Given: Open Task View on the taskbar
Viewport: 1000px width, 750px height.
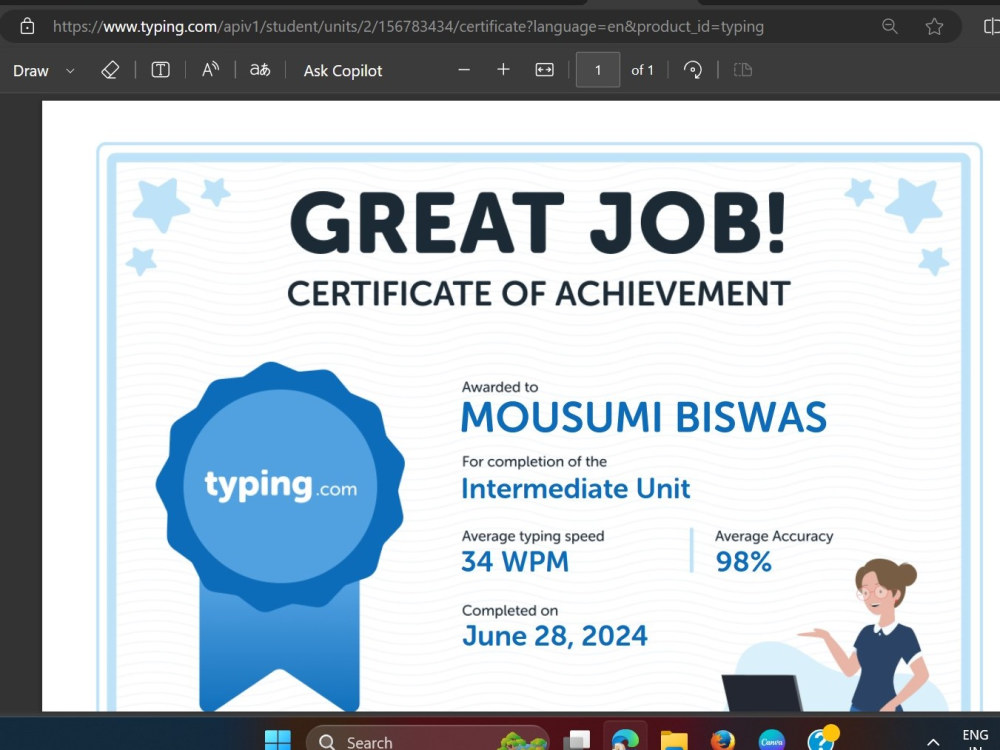Looking at the screenshot, I should [x=577, y=740].
